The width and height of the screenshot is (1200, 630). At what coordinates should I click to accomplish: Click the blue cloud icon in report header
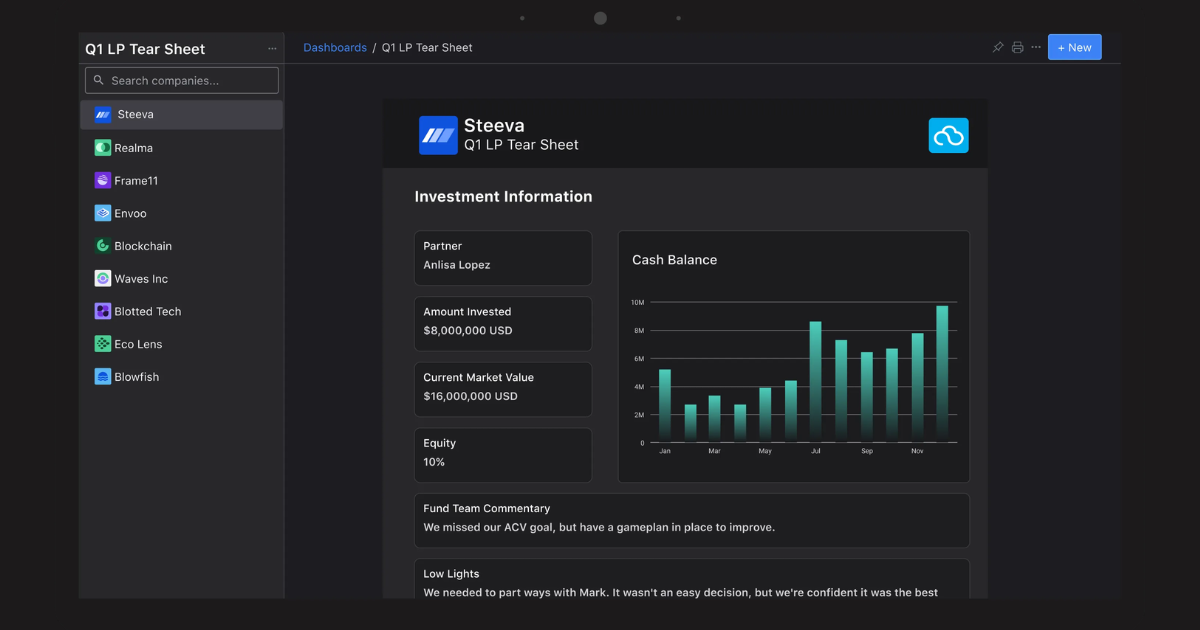pyautogui.click(x=948, y=135)
